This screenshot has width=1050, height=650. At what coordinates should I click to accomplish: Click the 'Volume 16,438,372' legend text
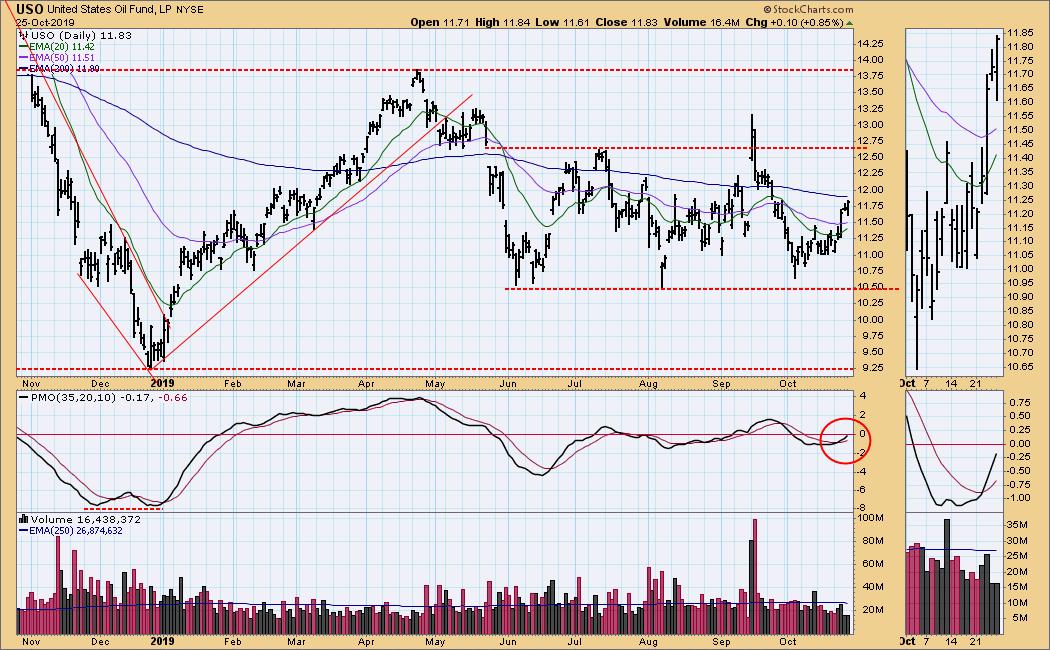tap(85, 519)
